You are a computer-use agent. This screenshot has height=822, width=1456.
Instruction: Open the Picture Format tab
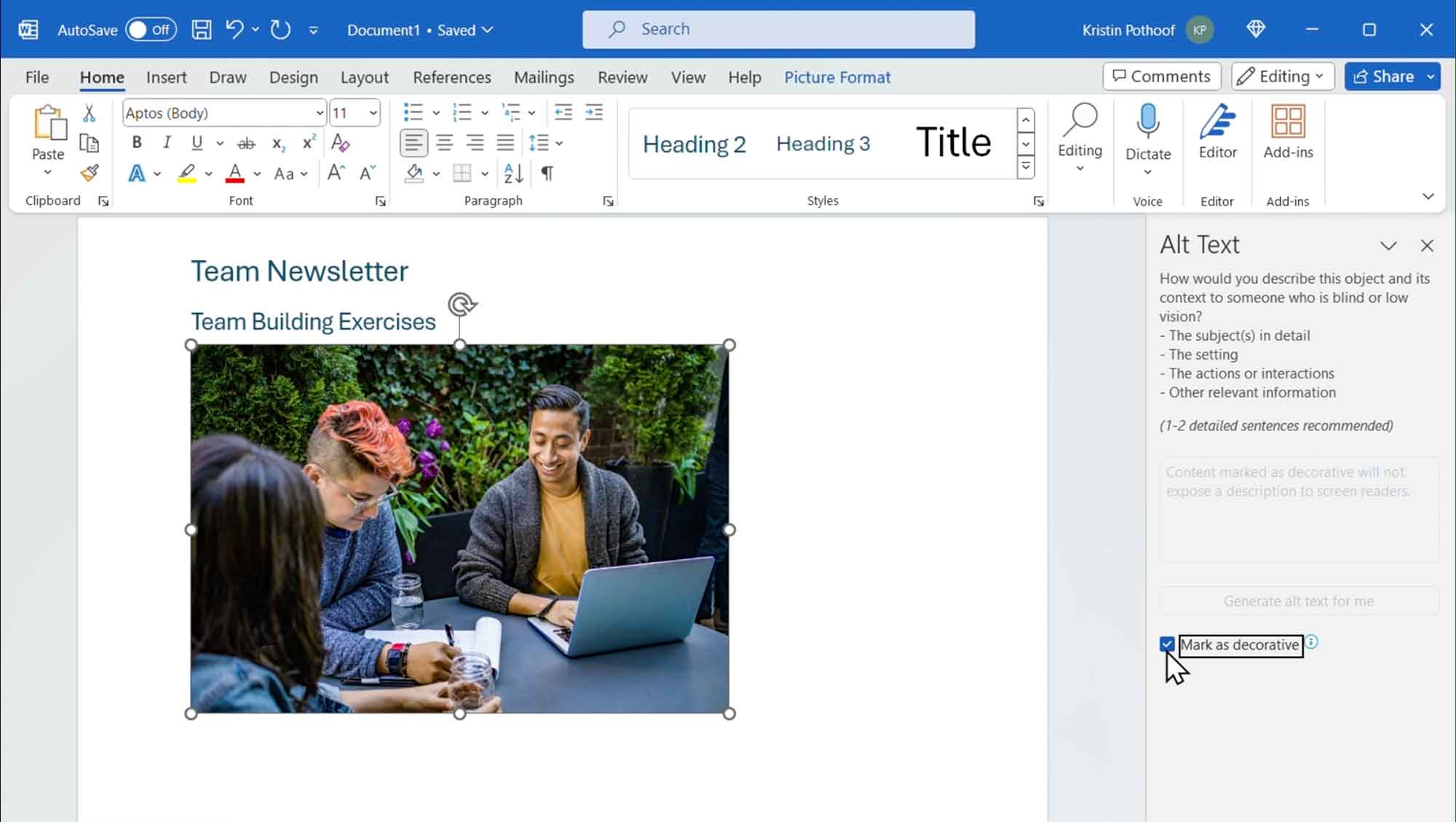pyautogui.click(x=837, y=77)
